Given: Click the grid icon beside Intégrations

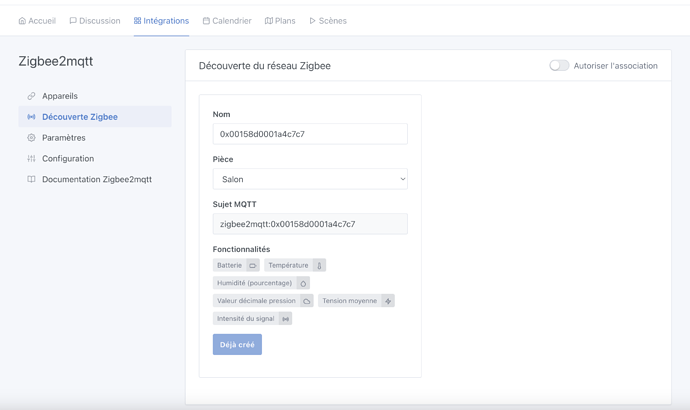Looking at the screenshot, I should tap(137, 21).
